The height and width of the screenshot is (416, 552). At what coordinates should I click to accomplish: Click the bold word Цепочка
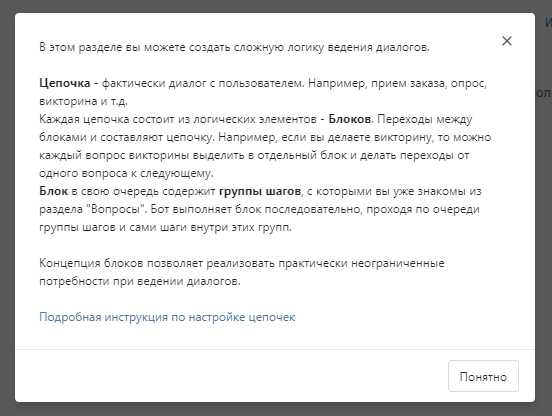(x=65, y=83)
